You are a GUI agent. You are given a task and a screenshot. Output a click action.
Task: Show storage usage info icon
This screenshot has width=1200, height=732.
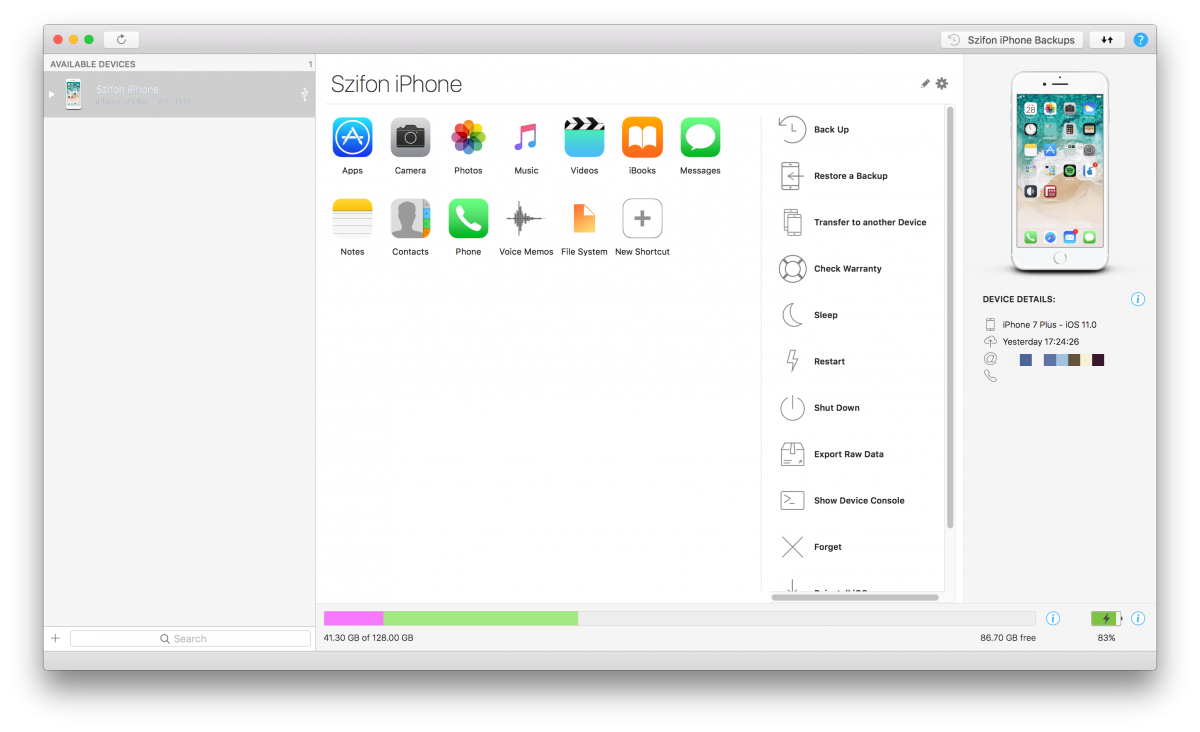coord(1053,619)
